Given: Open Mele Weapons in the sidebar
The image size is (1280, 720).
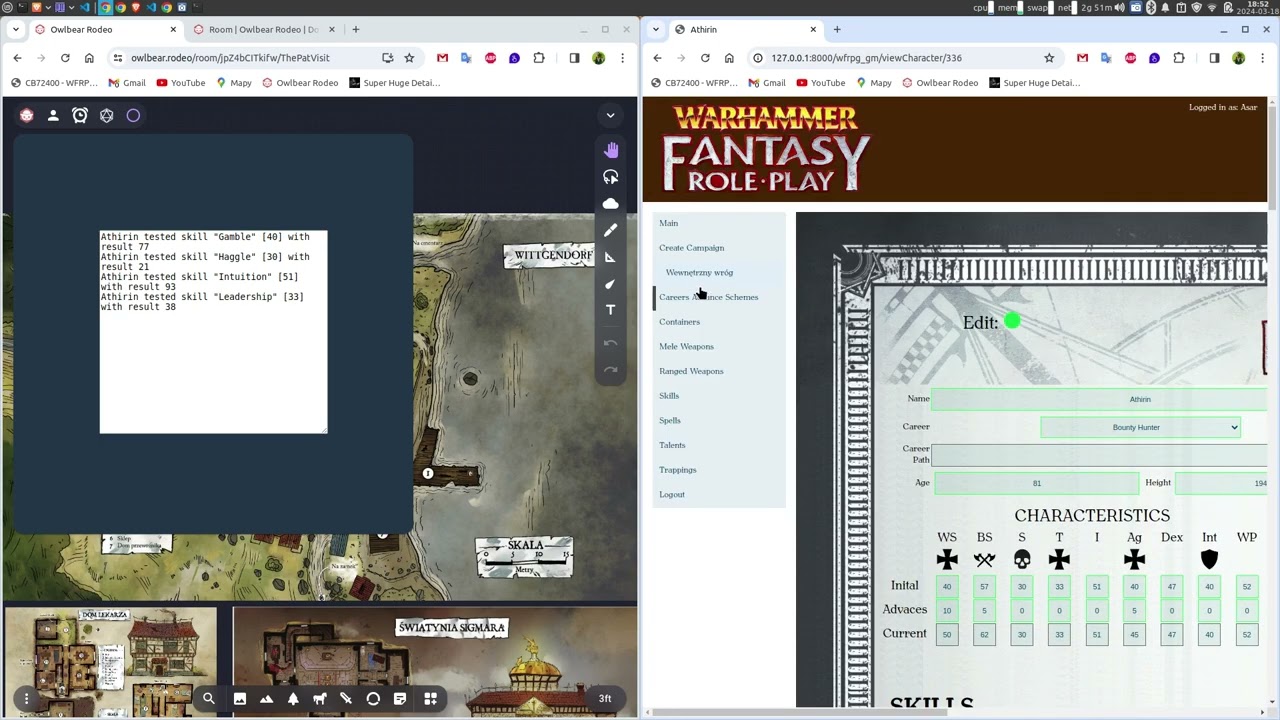Looking at the screenshot, I should coord(686,346).
